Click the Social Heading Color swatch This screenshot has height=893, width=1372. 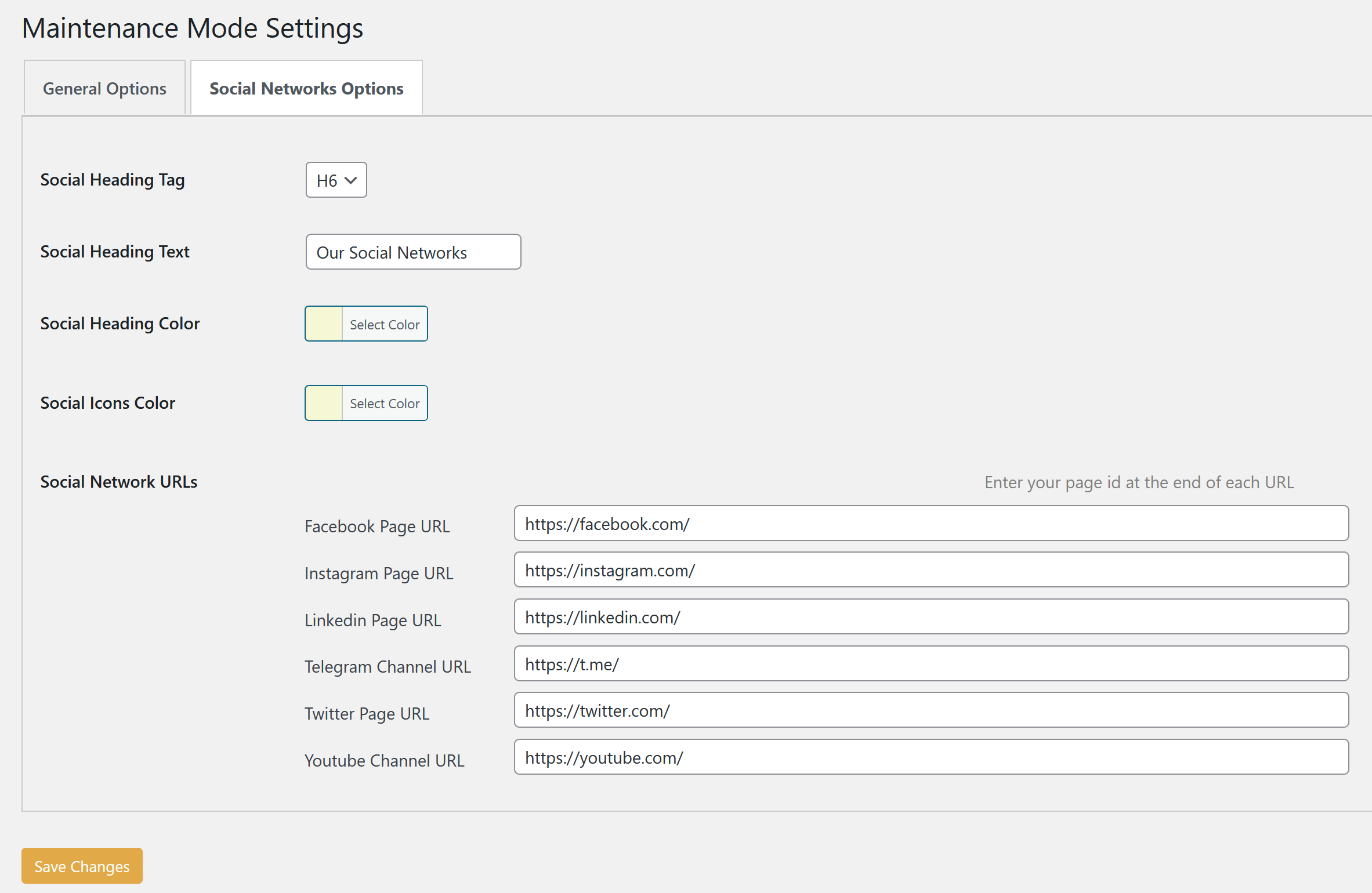[324, 324]
